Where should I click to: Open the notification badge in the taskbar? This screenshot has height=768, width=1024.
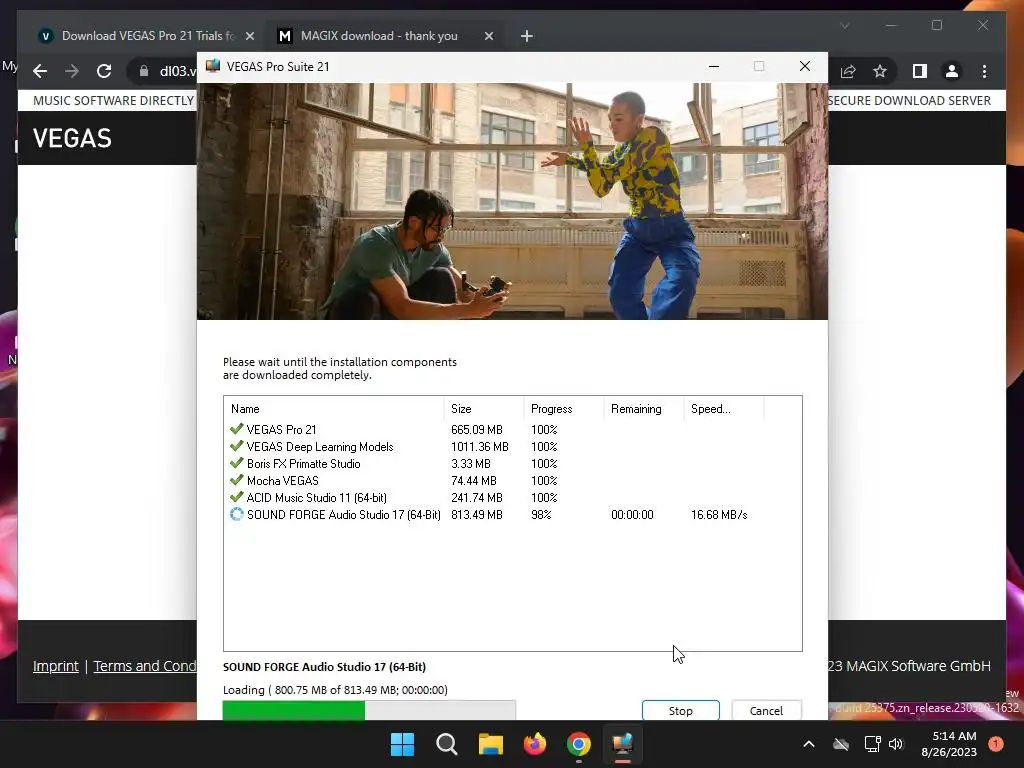pyautogui.click(x=996, y=744)
